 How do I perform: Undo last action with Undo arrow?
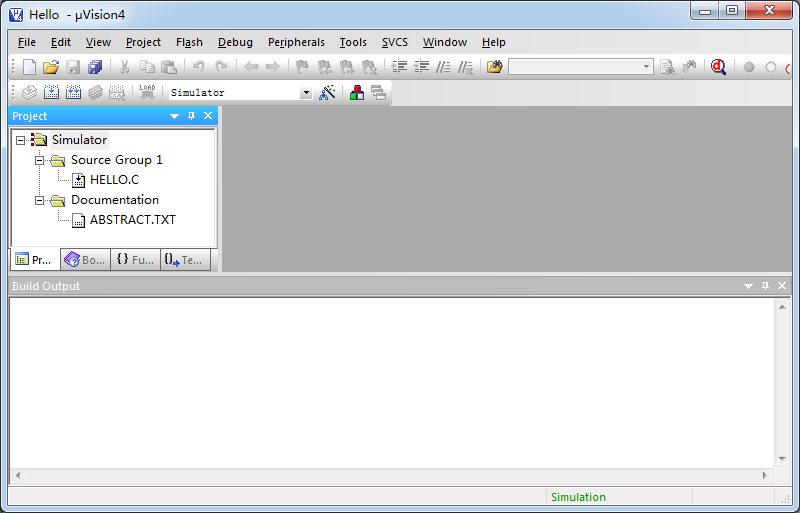[198, 67]
